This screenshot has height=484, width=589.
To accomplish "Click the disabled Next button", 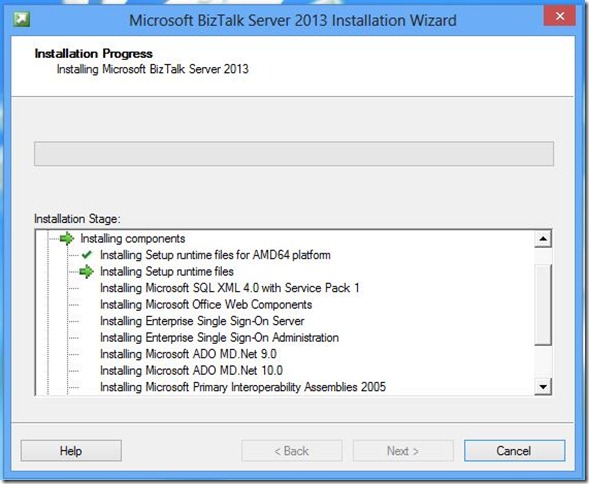I will pyautogui.click(x=403, y=451).
